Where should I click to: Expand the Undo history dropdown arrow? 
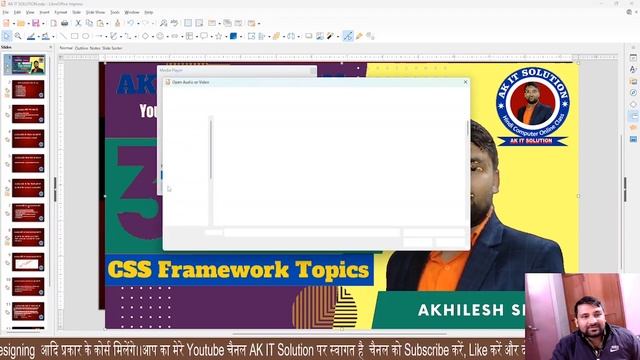(x=138, y=24)
